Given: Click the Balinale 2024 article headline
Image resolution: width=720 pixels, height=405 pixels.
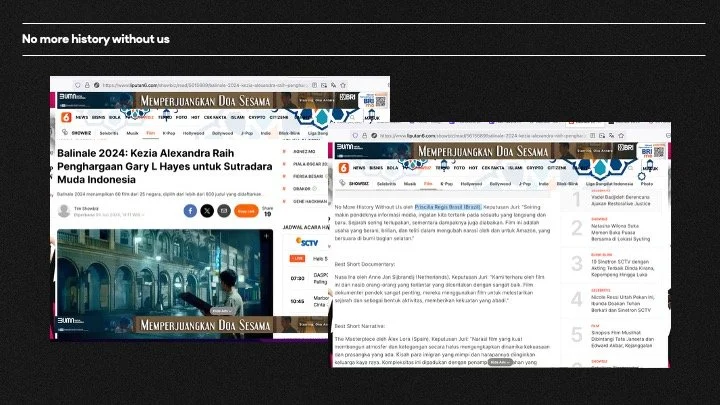Looking at the screenshot, I should (x=165, y=166).
